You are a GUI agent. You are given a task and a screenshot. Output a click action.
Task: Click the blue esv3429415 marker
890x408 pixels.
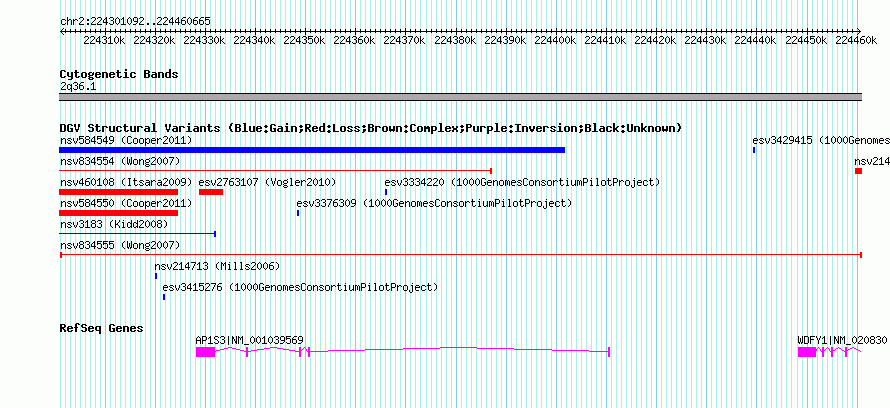pyautogui.click(x=754, y=150)
